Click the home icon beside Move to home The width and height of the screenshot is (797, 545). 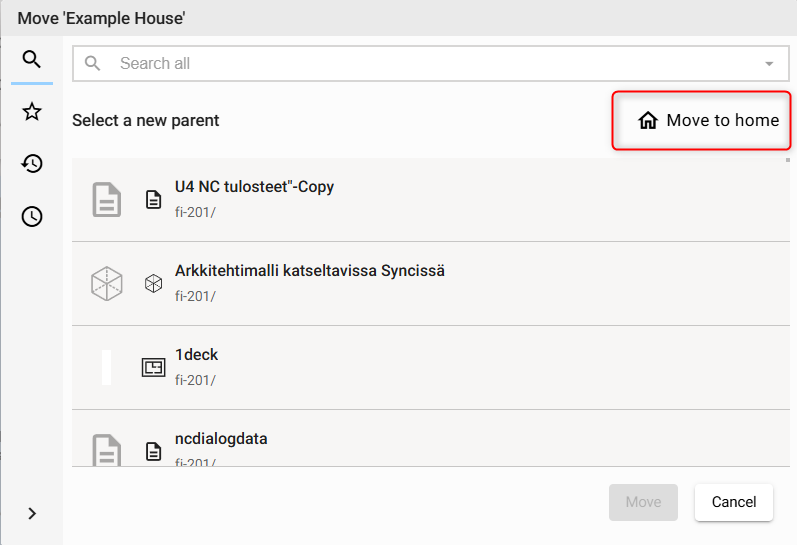[648, 121]
